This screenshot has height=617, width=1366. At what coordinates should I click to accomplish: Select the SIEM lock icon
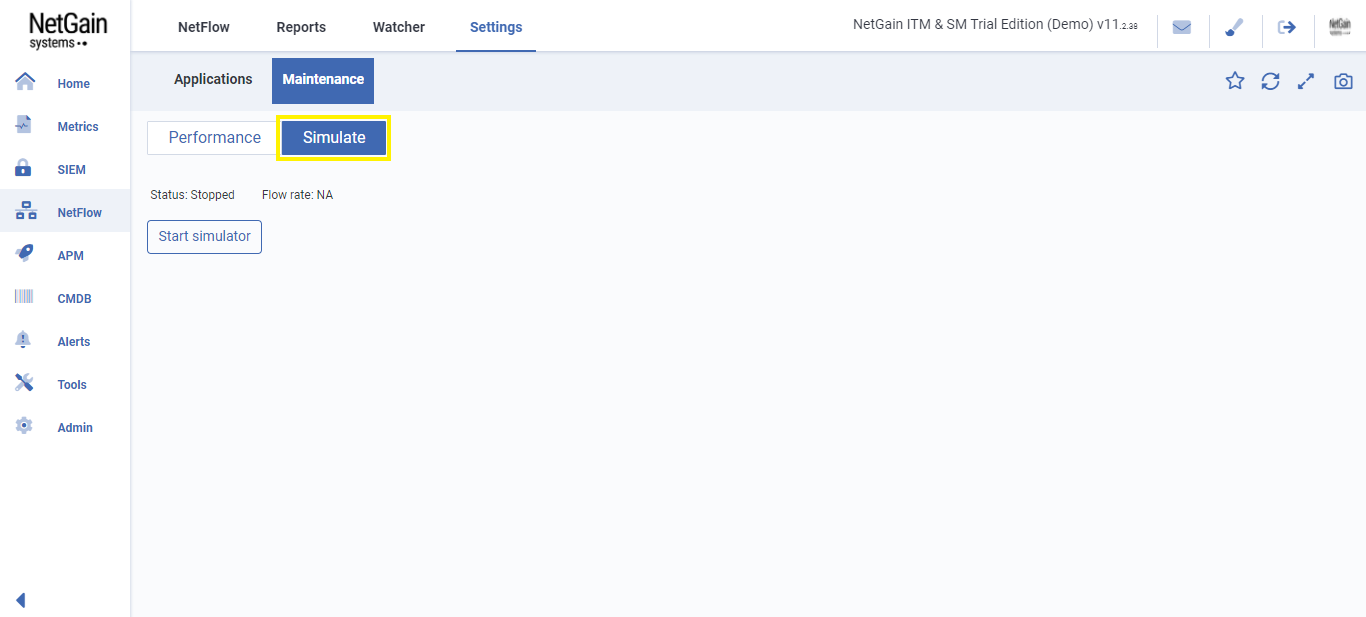pos(25,168)
